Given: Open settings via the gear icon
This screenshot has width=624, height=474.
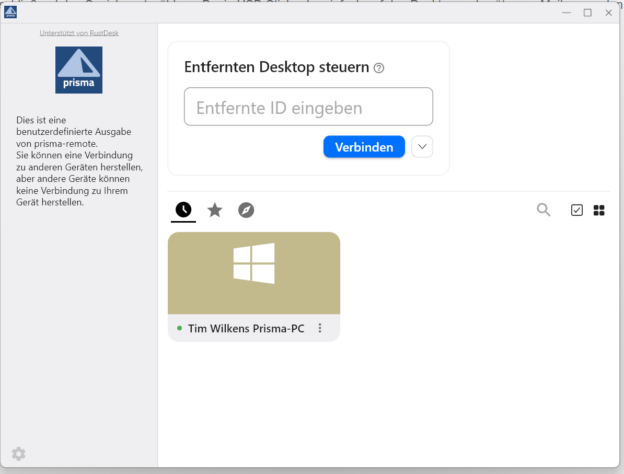Looking at the screenshot, I should 18,454.
